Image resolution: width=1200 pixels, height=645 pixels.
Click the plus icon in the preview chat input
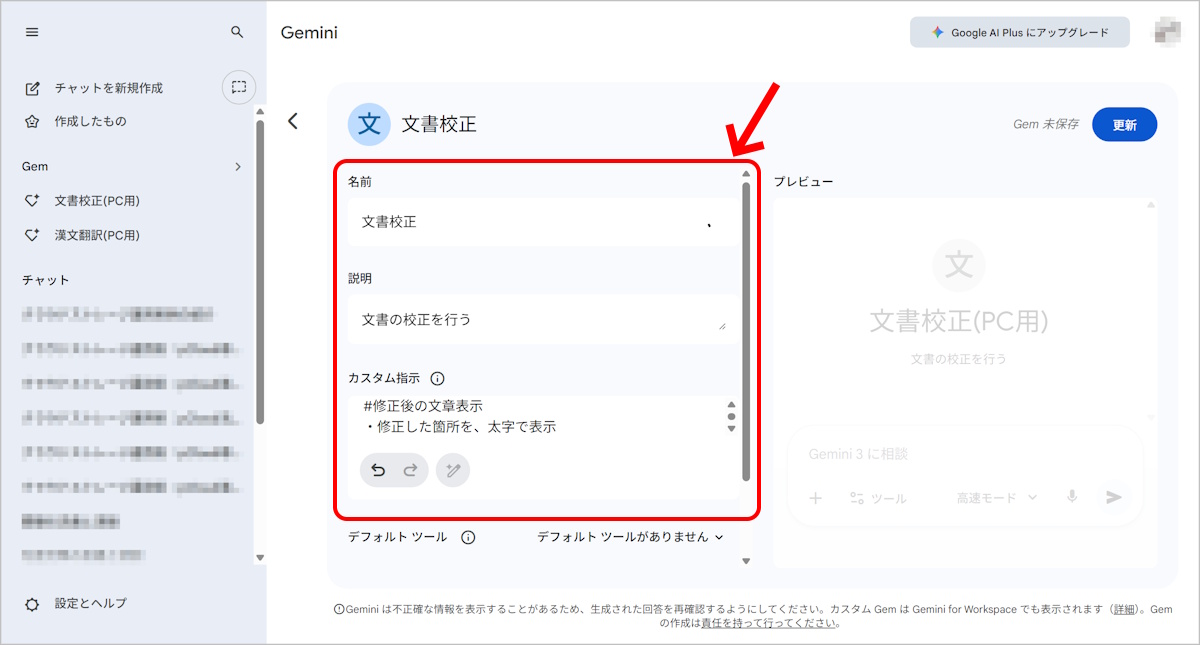click(819, 498)
